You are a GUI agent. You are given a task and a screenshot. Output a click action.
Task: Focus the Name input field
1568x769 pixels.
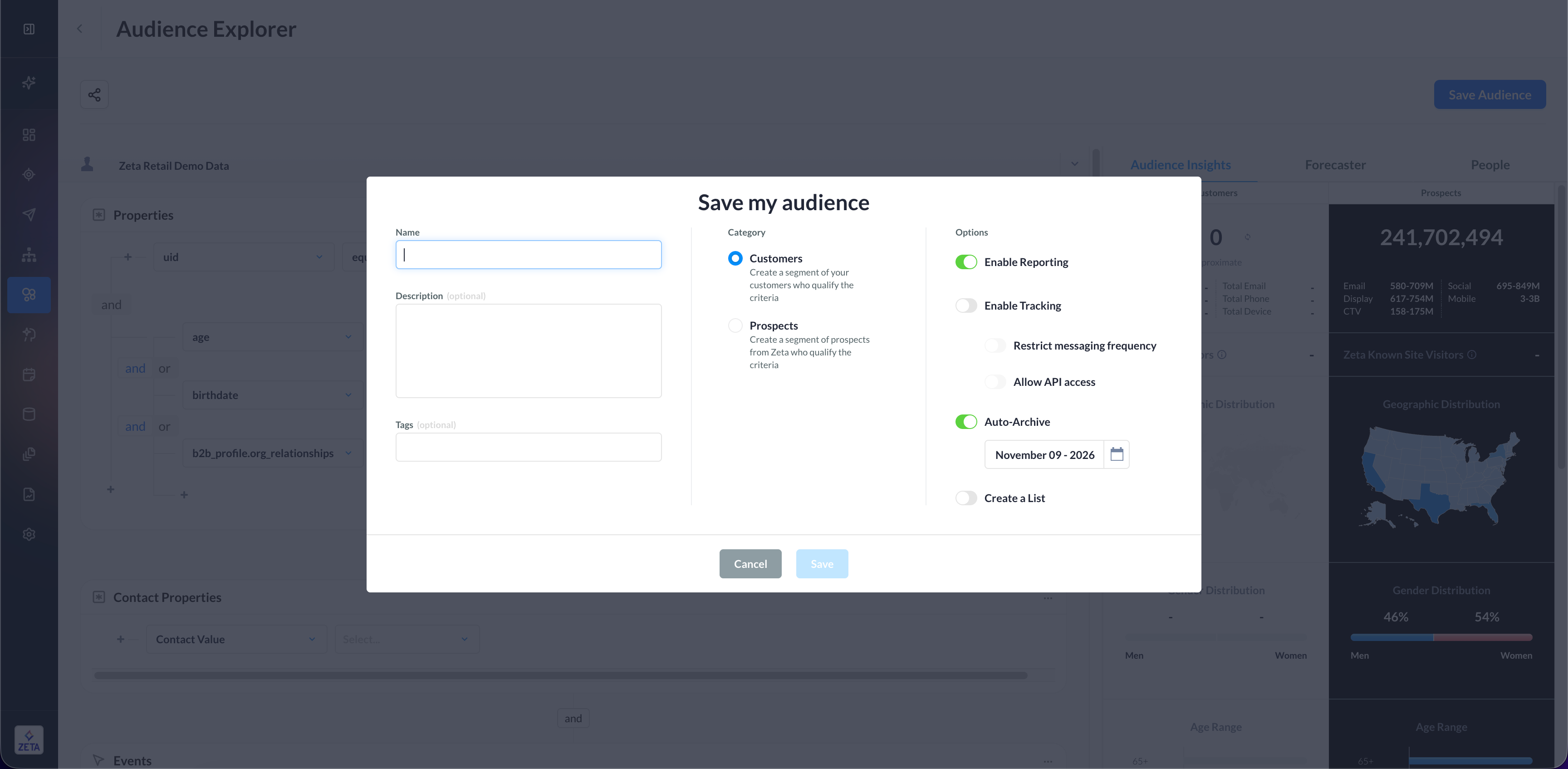pos(529,255)
